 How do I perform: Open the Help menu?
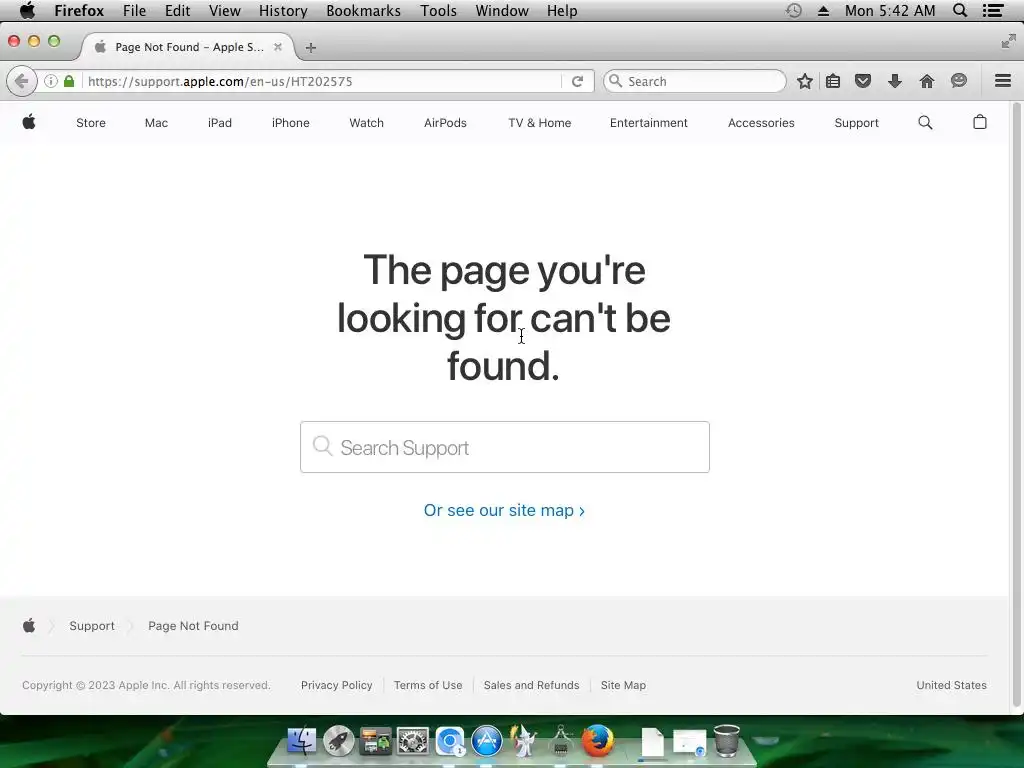click(562, 11)
